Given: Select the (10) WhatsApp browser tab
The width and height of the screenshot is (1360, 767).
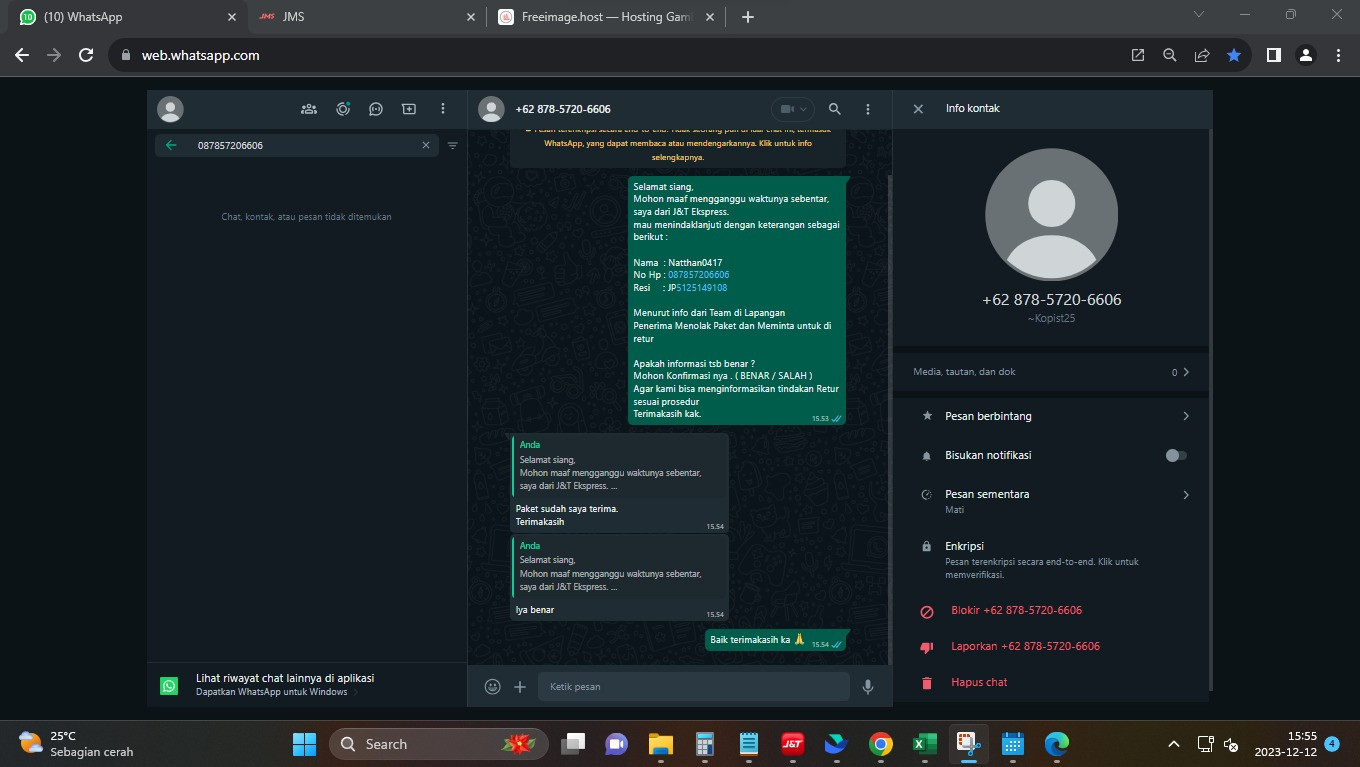Looking at the screenshot, I should coord(126,17).
